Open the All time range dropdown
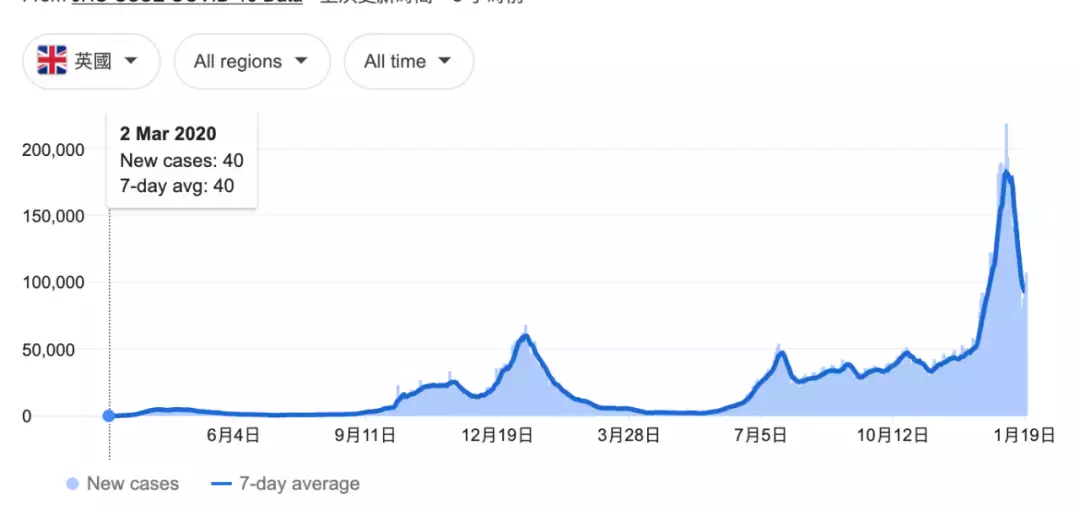 tap(408, 61)
